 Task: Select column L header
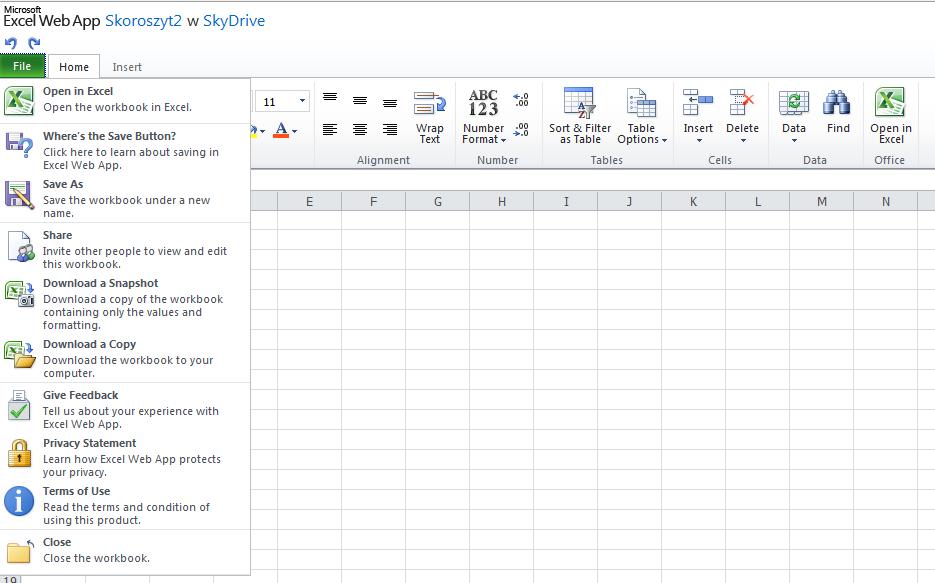758,201
